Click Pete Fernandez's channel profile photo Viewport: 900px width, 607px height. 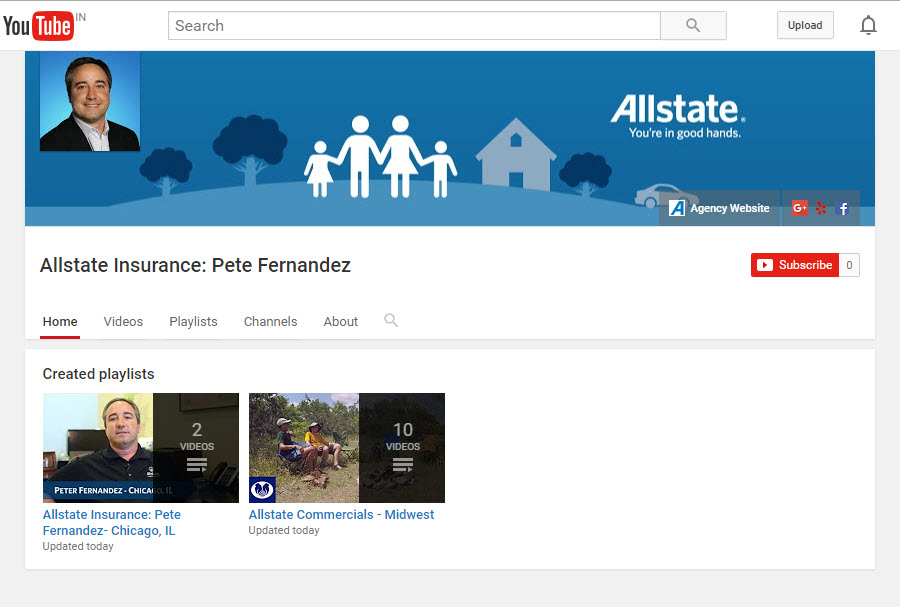click(90, 102)
